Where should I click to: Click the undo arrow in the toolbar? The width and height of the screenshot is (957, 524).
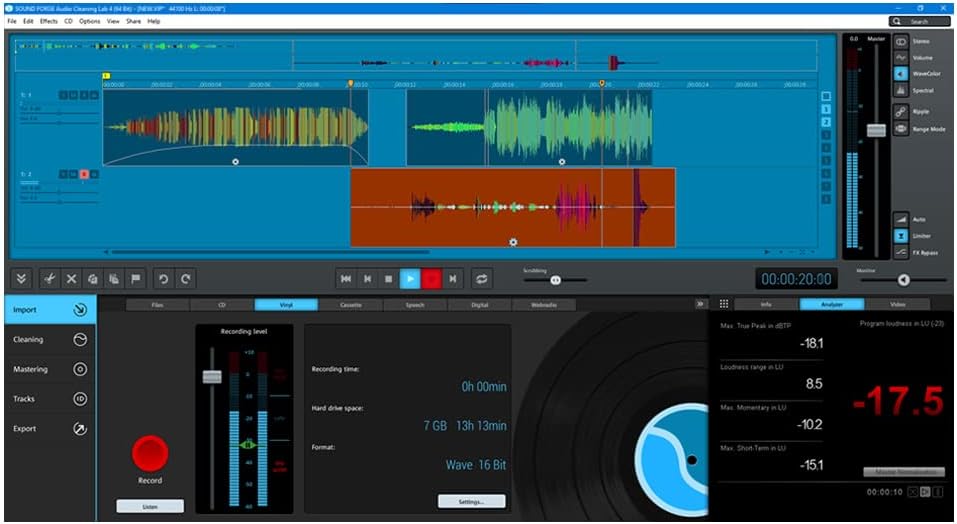[x=164, y=279]
